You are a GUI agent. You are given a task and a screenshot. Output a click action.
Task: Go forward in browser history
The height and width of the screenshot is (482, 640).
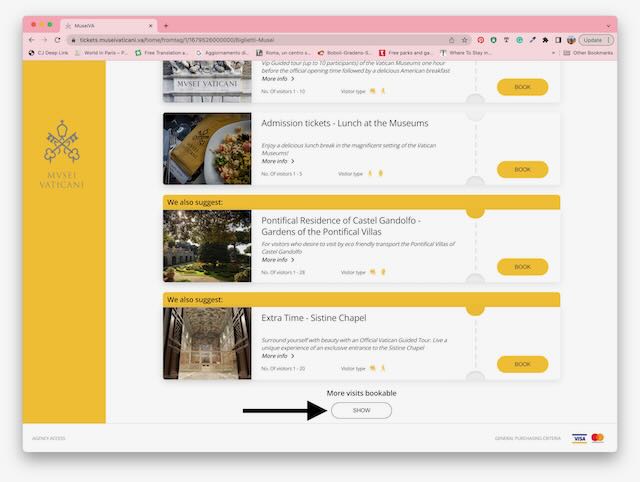[44, 40]
